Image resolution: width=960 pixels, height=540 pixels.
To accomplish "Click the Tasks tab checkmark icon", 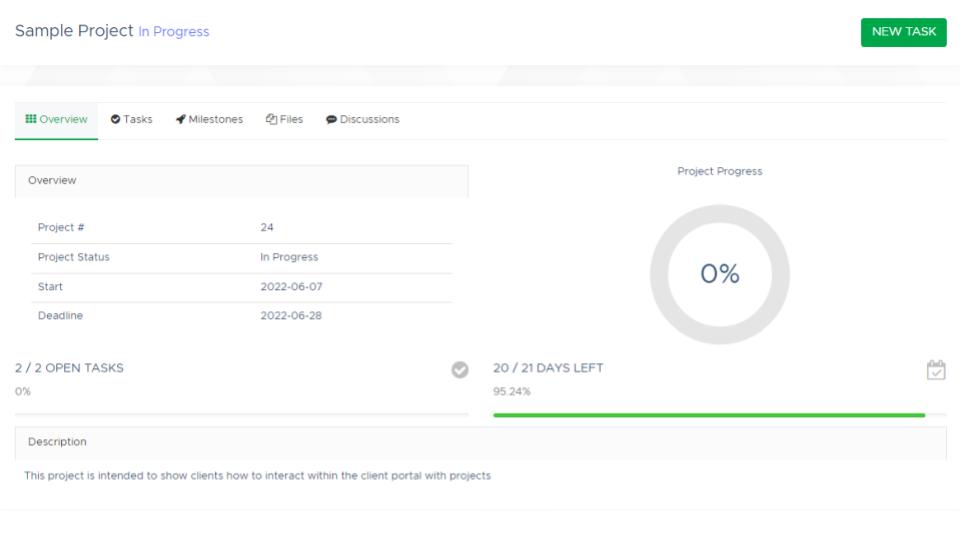I will 115,119.
